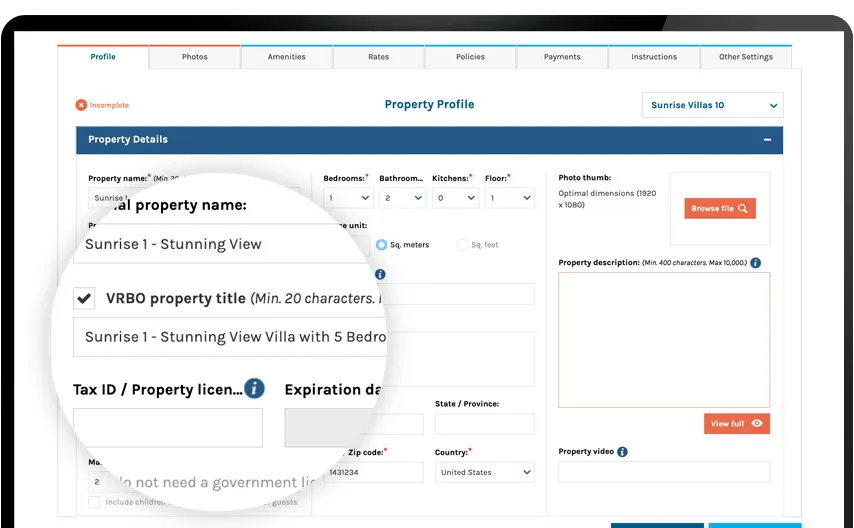Open the Bathrooms dropdown
This screenshot has height=528, width=854.
coord(402,198)
